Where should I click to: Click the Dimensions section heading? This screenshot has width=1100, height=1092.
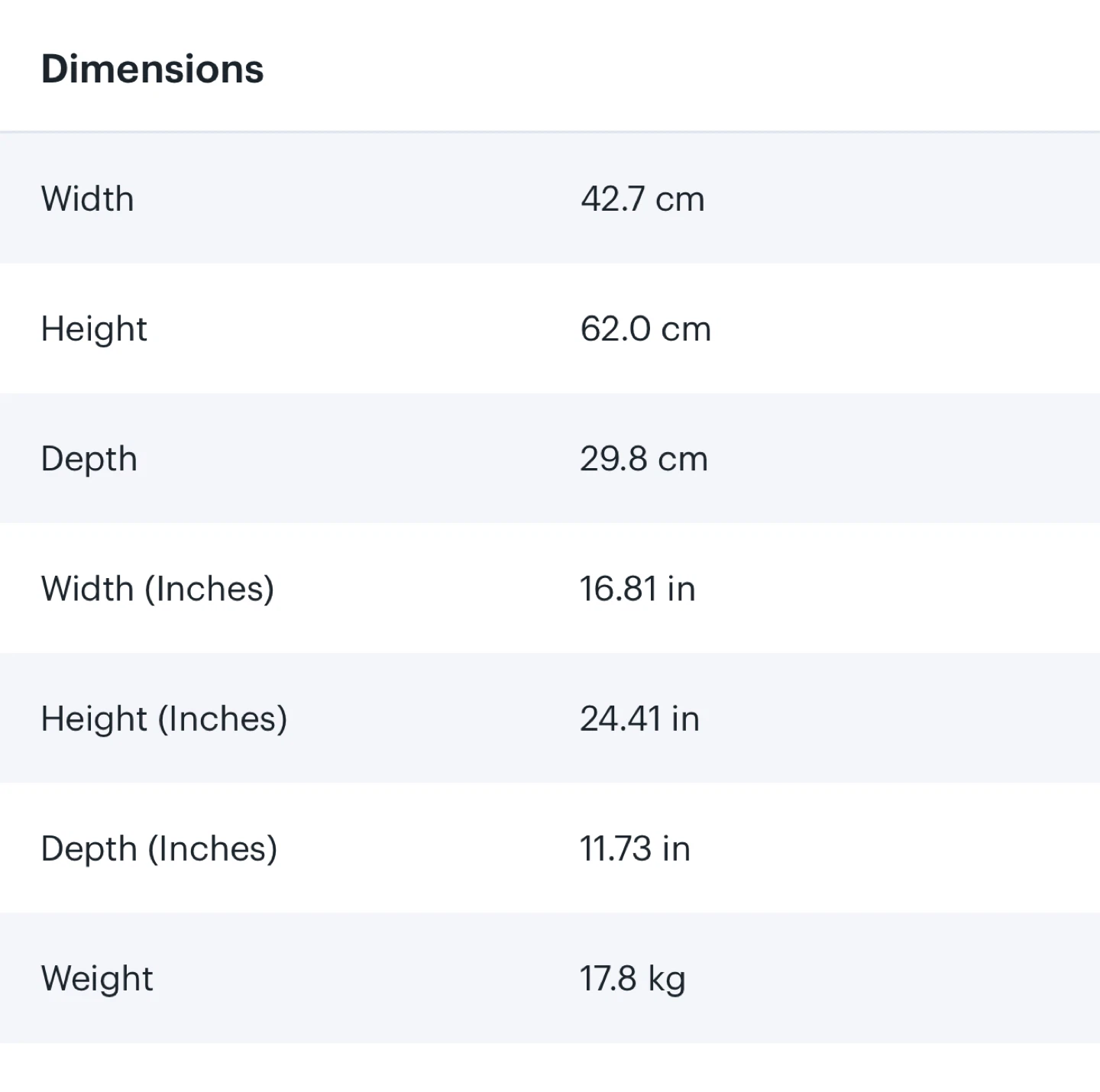click(x=152, y=69)
